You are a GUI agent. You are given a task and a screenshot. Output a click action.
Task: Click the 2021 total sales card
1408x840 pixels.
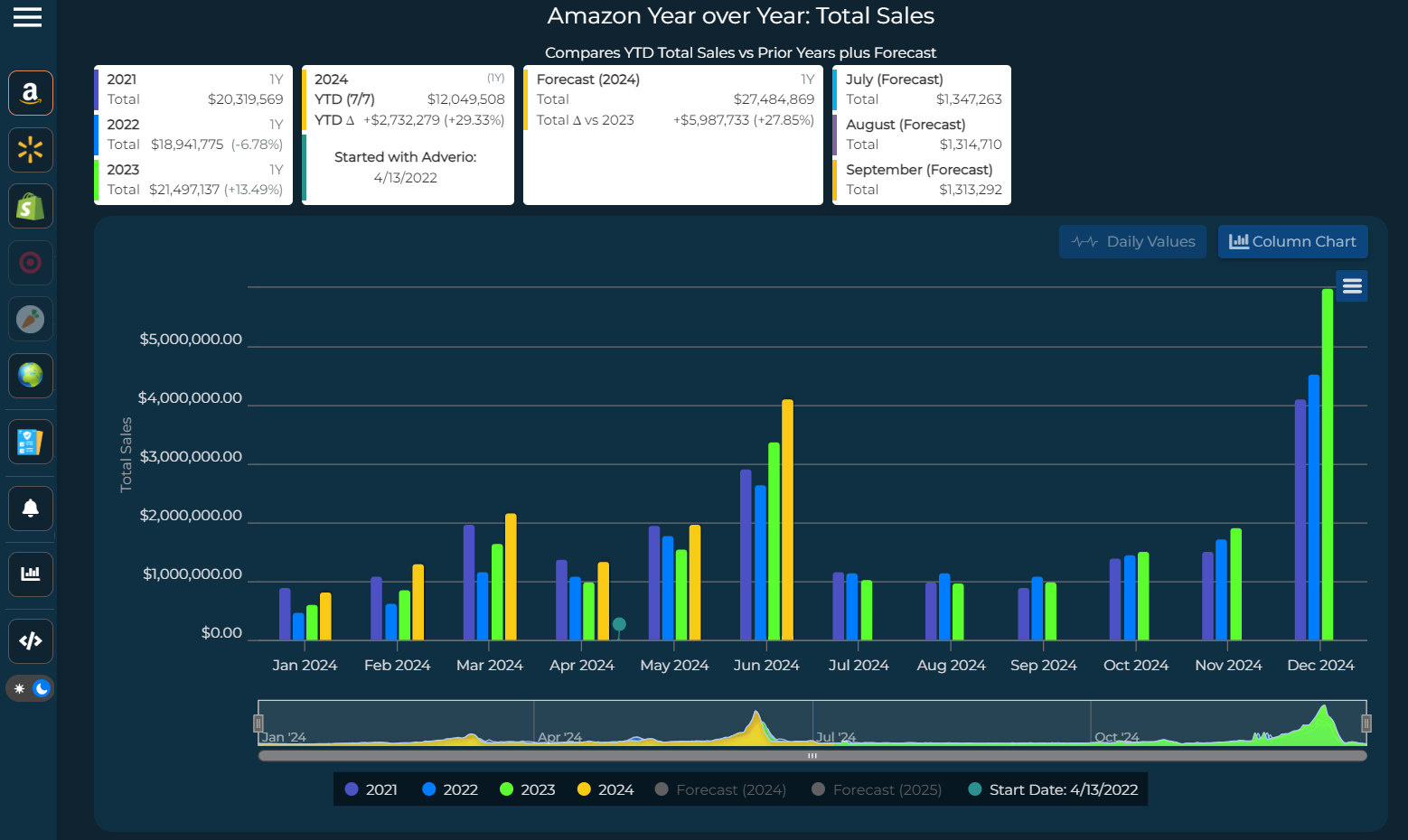tap(193, 89)
